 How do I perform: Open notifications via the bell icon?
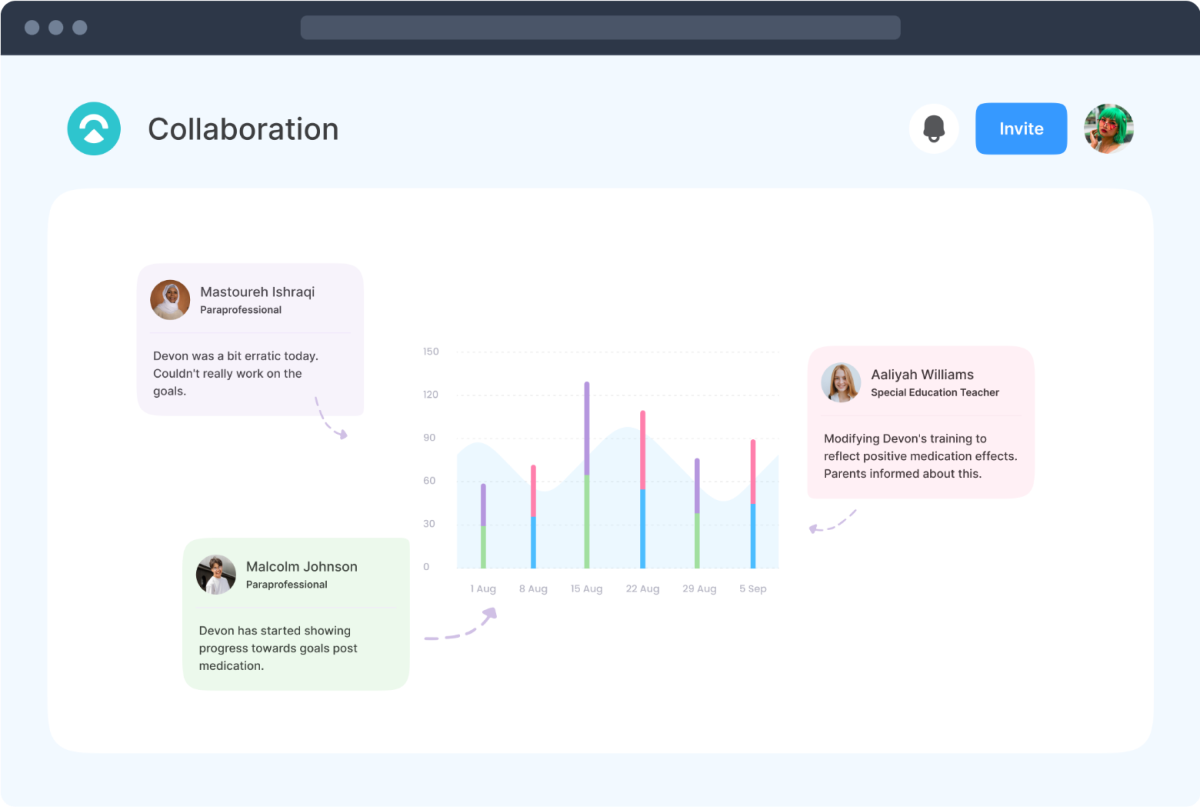[934, 129]
